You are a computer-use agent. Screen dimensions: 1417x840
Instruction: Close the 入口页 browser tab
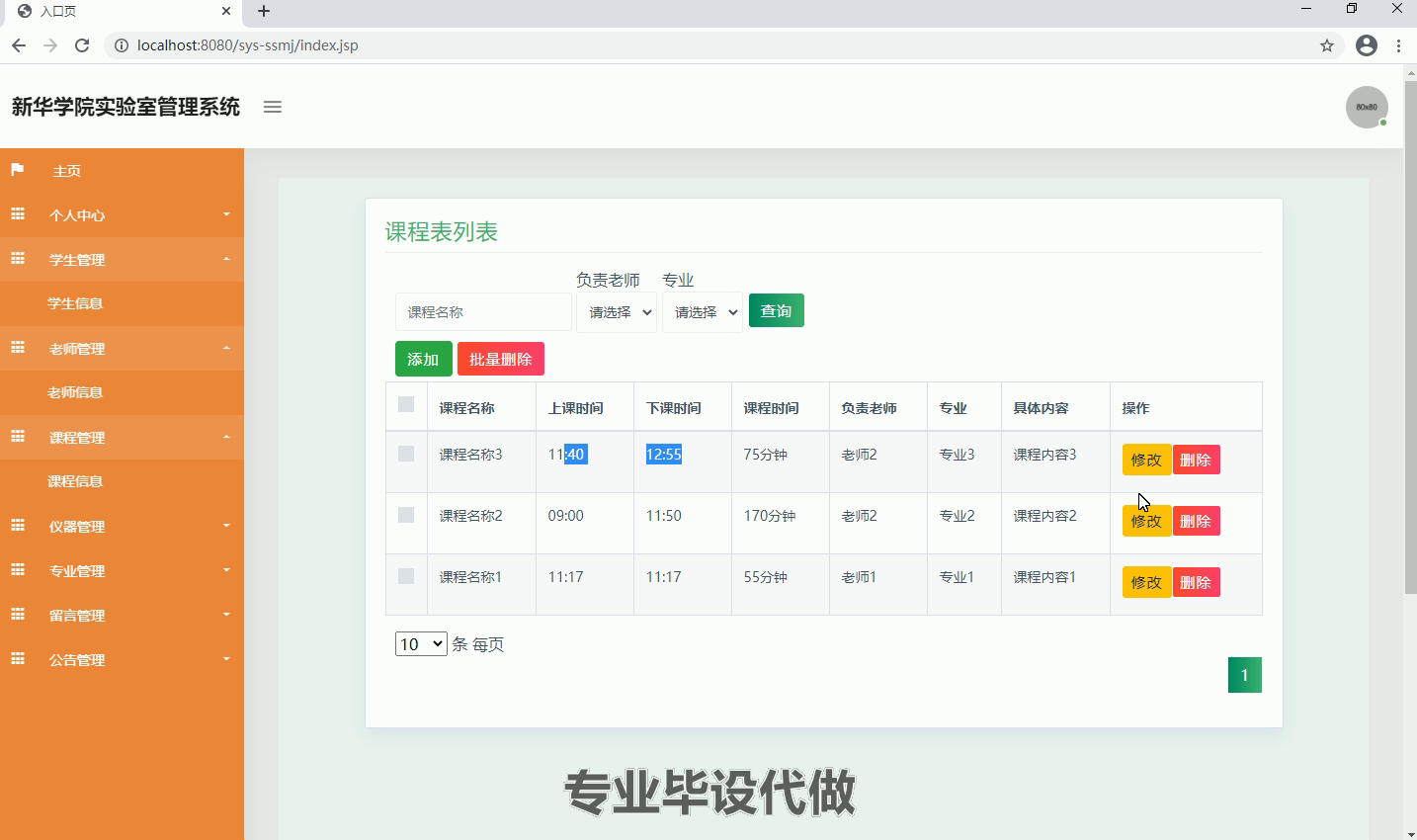tap(226, 12)
